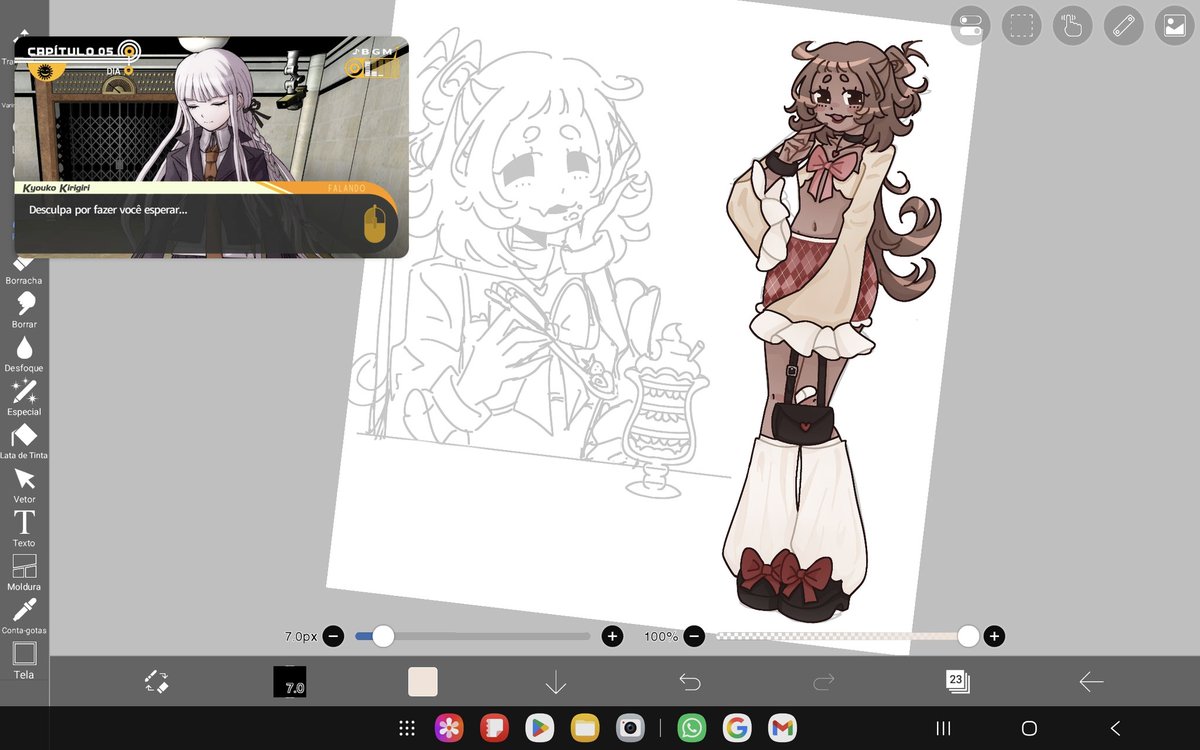This screenshot has width=1200, height=750.
Task: Increase brush size with plus button
Action: pyautogui.click(x=612, y=636)
